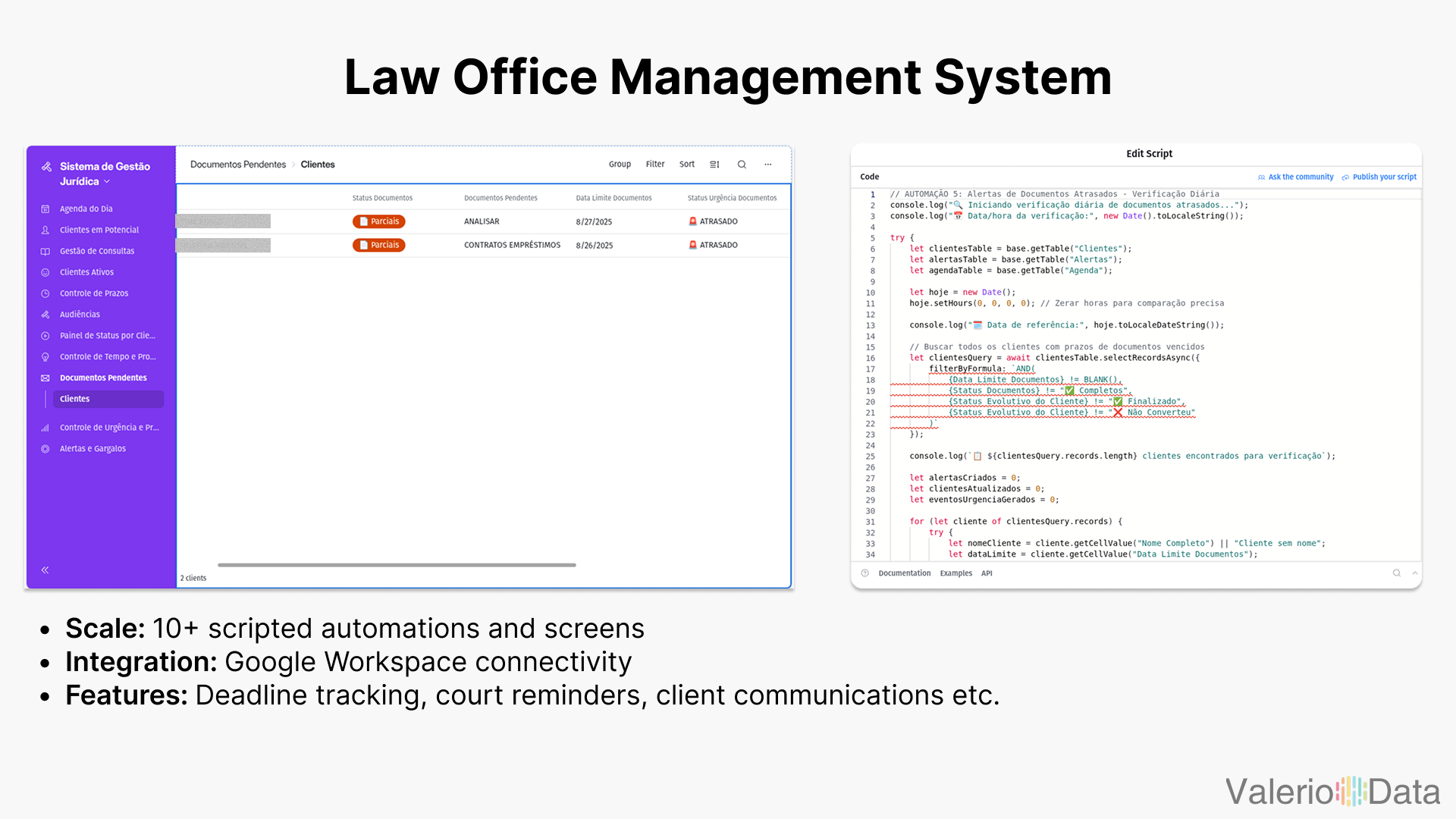The height and width of the screenshot is (819, 1456).
Task: Open Clientes em Potencial page
Action: point(99,230)
